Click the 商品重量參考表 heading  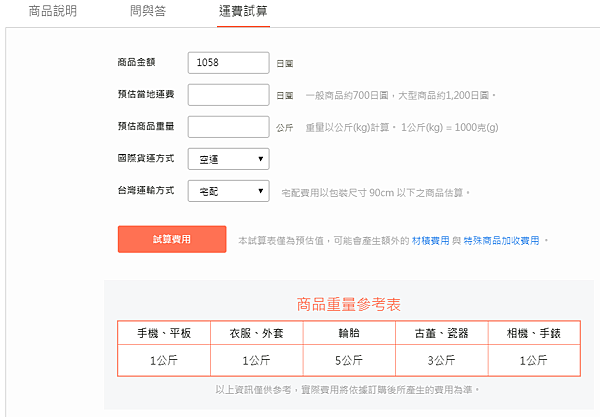[x=349, y=303]
